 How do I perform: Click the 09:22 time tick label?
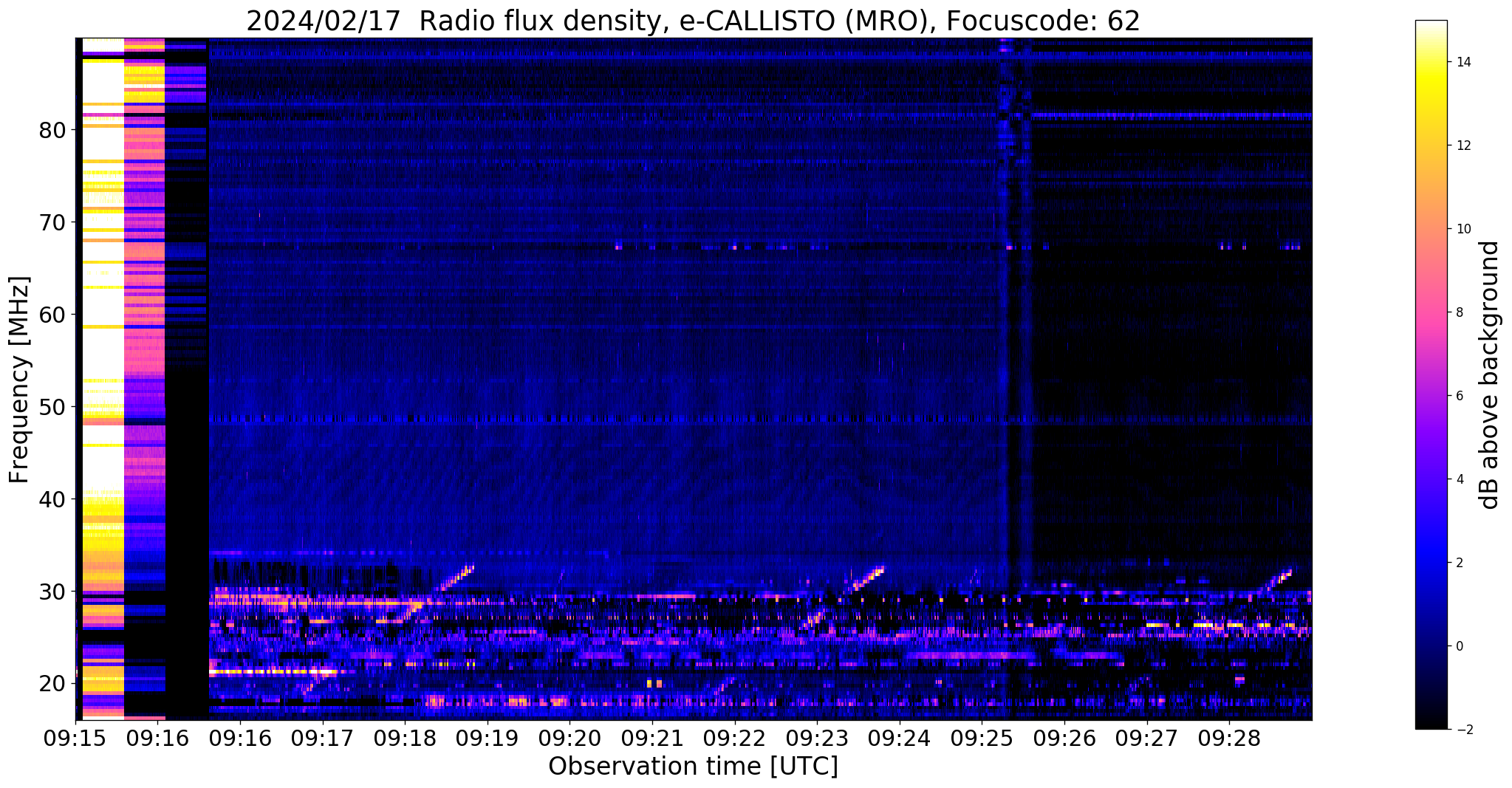coord(735,739)
